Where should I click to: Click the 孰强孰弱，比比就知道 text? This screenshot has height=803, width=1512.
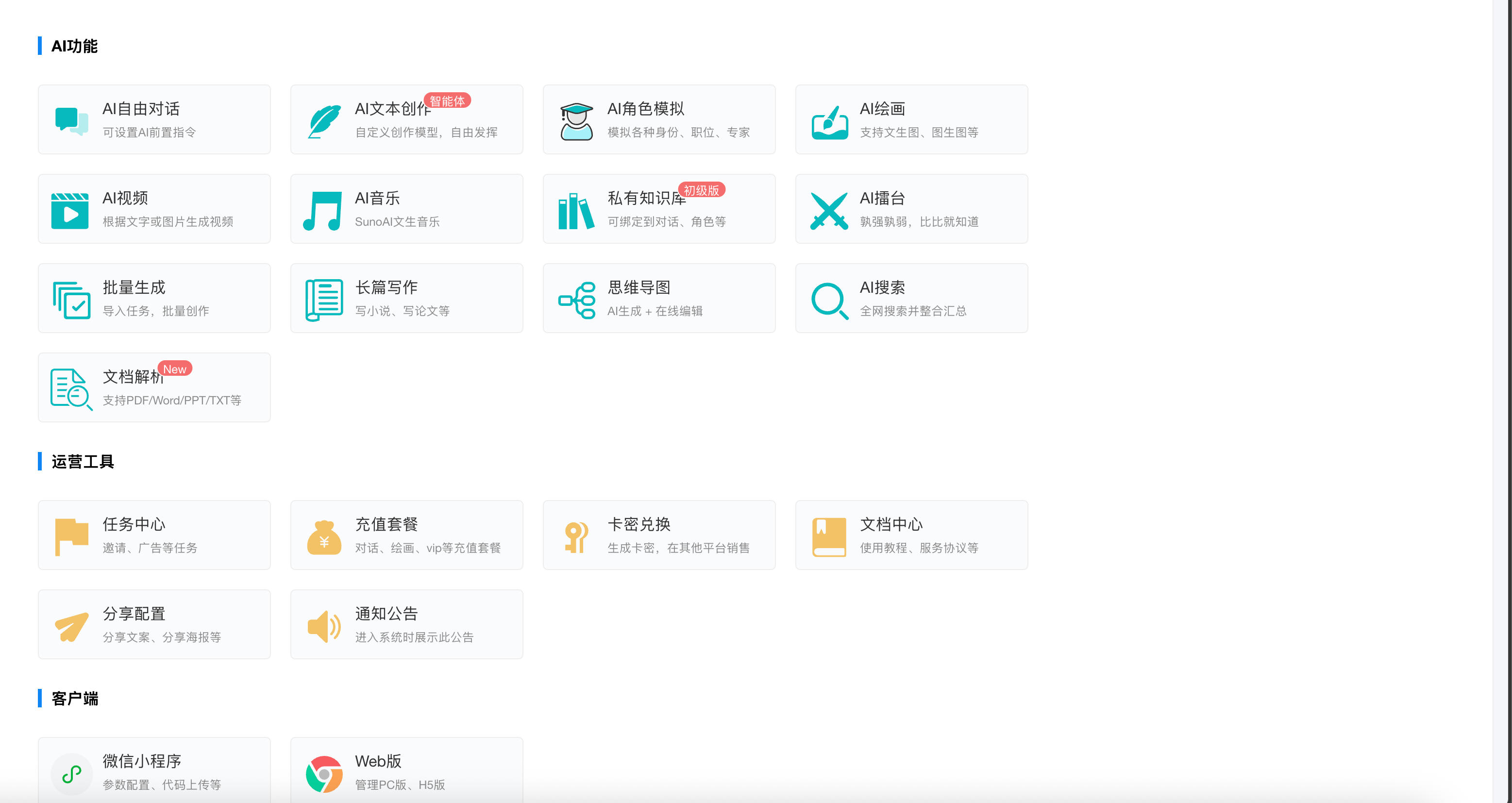click(919, 222)
